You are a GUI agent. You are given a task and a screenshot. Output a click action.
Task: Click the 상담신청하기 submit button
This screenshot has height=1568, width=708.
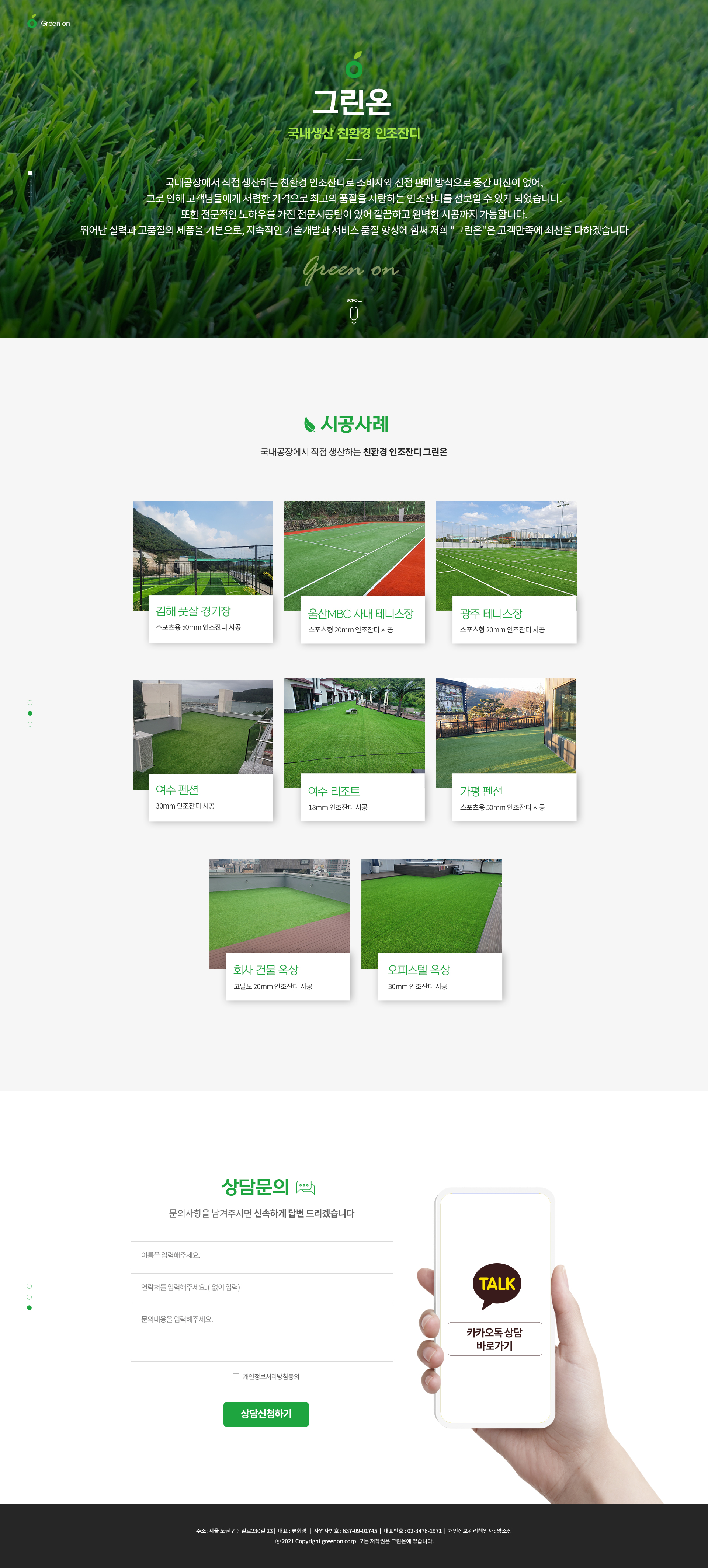[266, 1414]
